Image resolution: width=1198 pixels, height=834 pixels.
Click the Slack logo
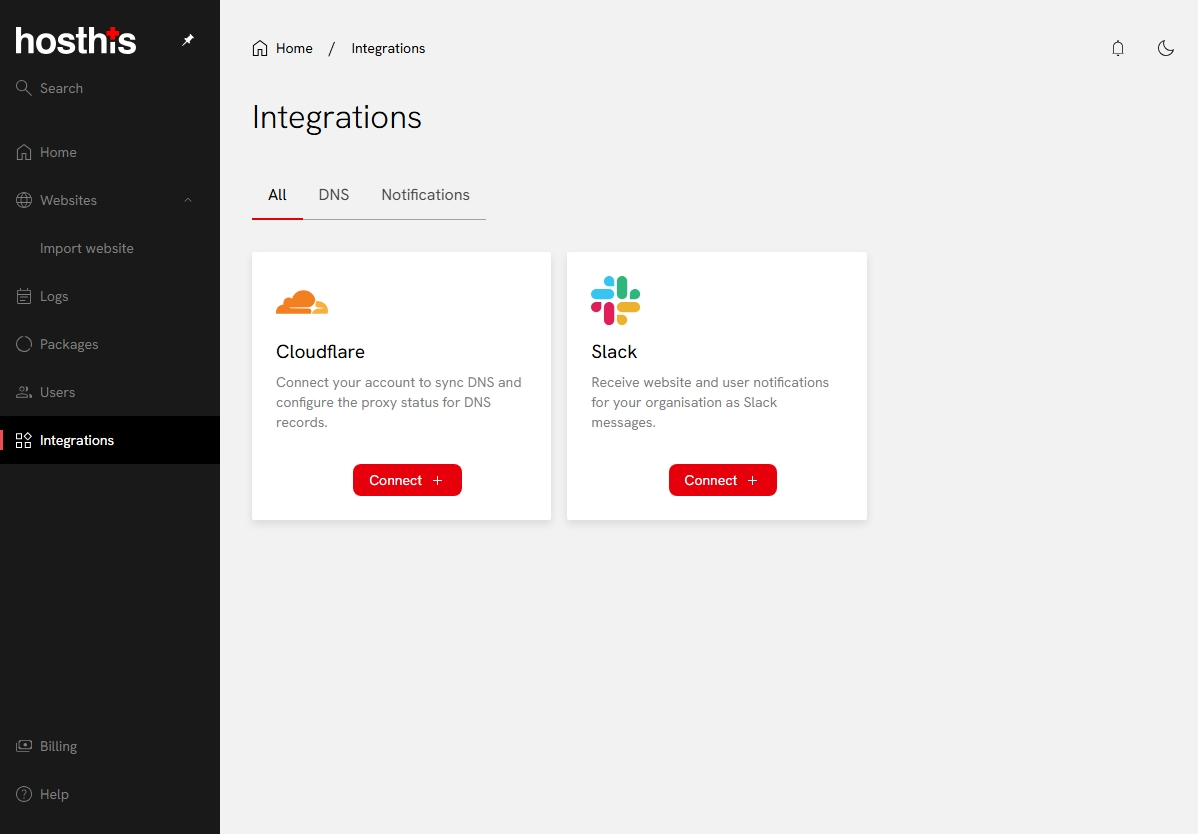click(x=615, y=299)
